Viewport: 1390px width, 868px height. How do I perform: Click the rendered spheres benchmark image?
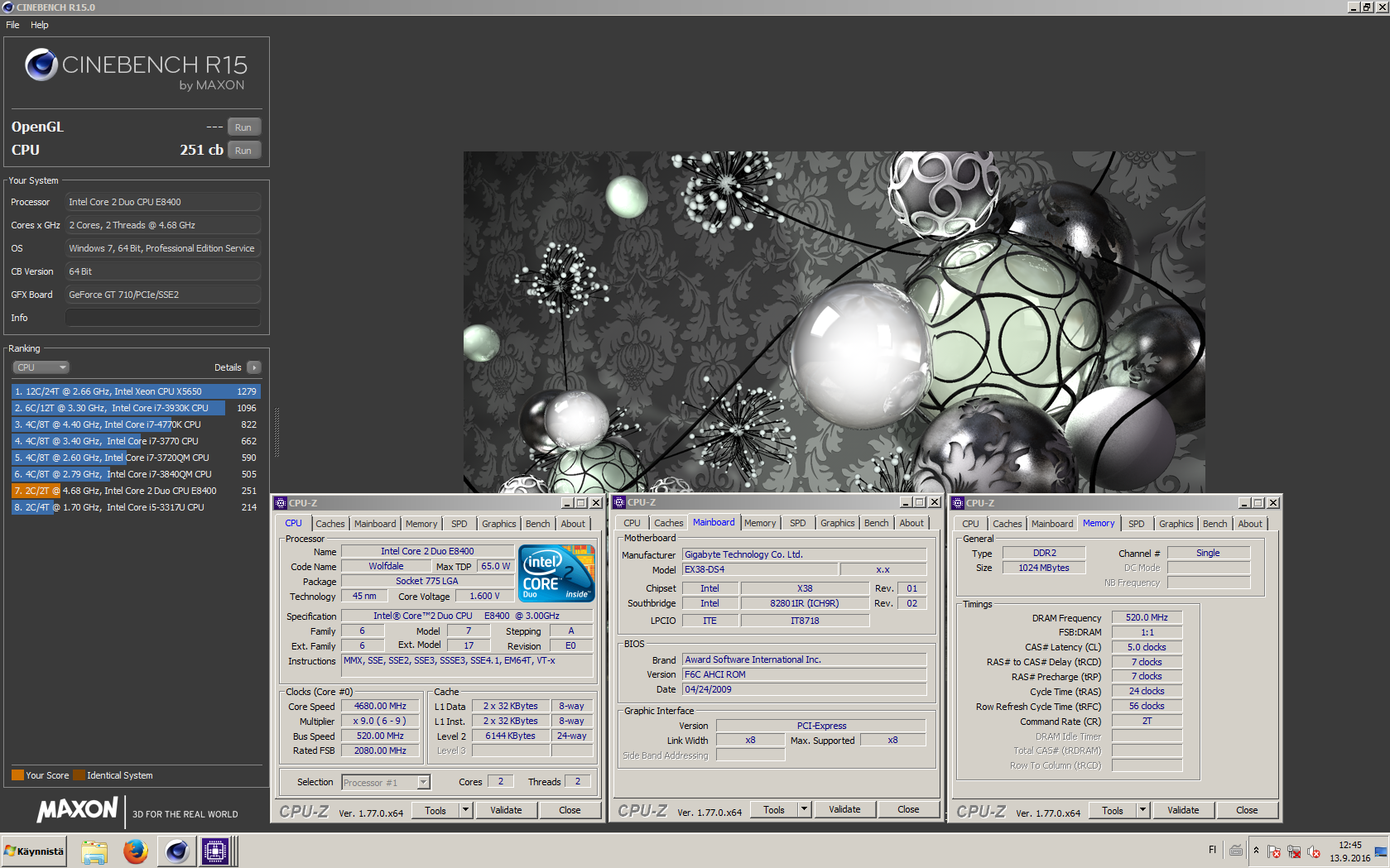click(834, 323)
